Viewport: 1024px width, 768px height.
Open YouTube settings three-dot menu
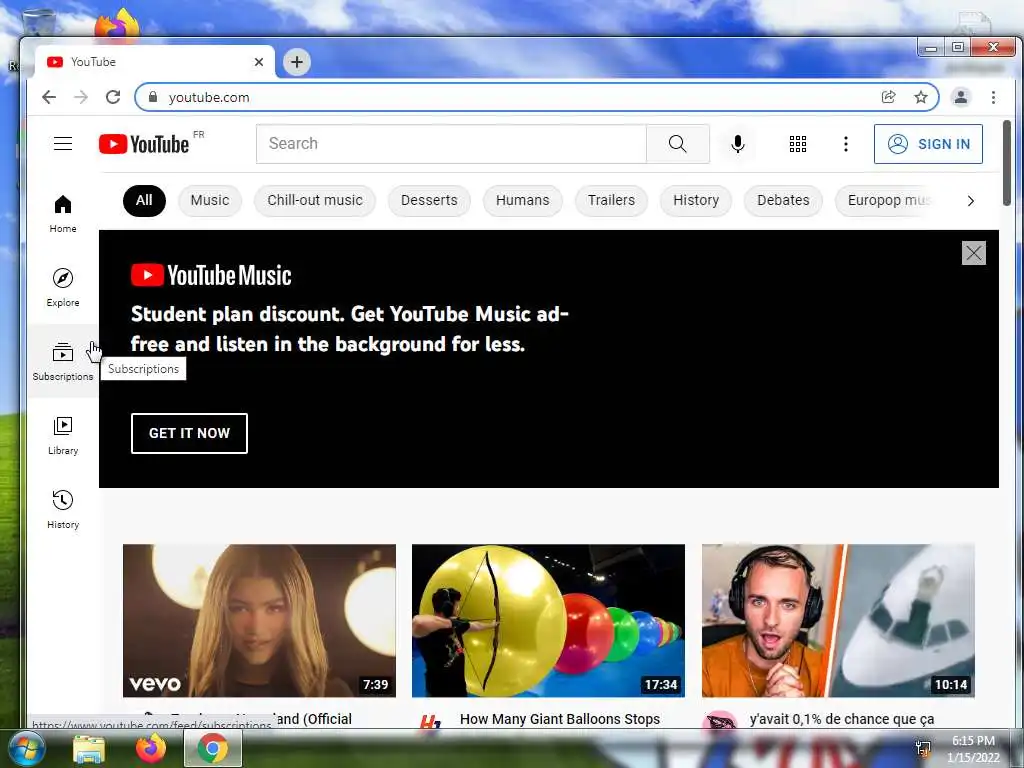tap(846, 144)
